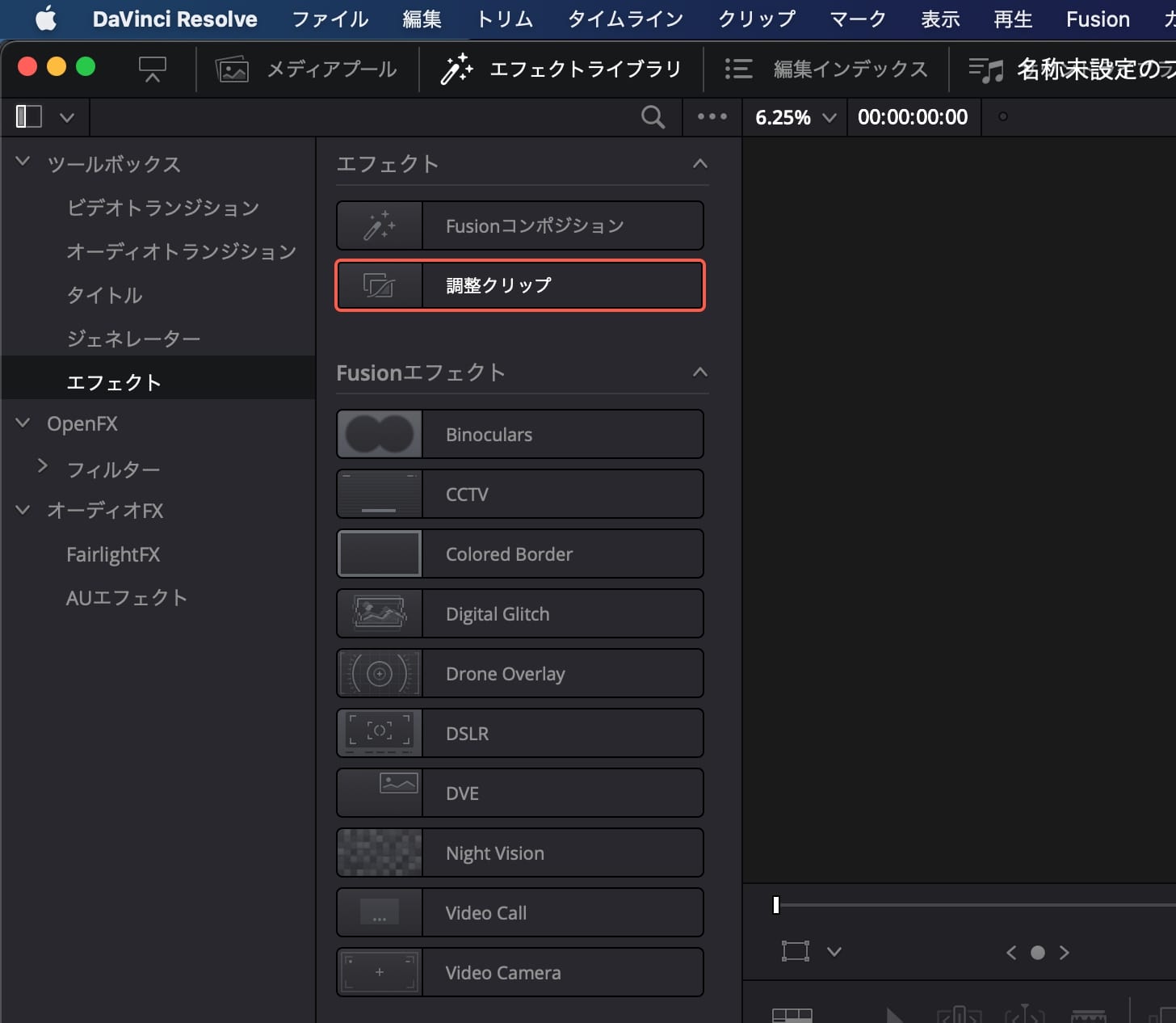
Task: Open the トリム menu
Action: point(504,19)
